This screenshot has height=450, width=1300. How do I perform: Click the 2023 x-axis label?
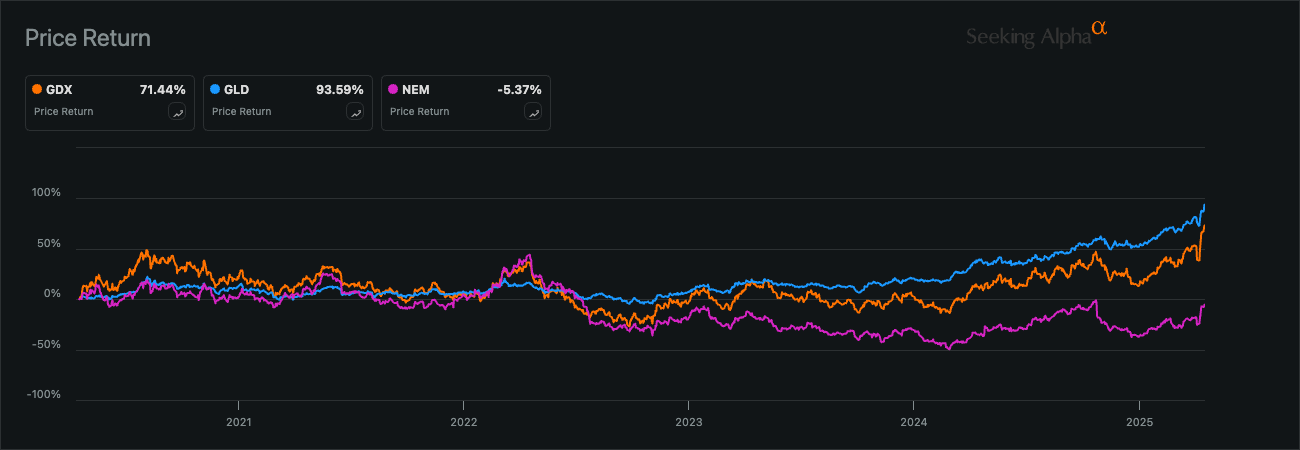click(688, 423)
